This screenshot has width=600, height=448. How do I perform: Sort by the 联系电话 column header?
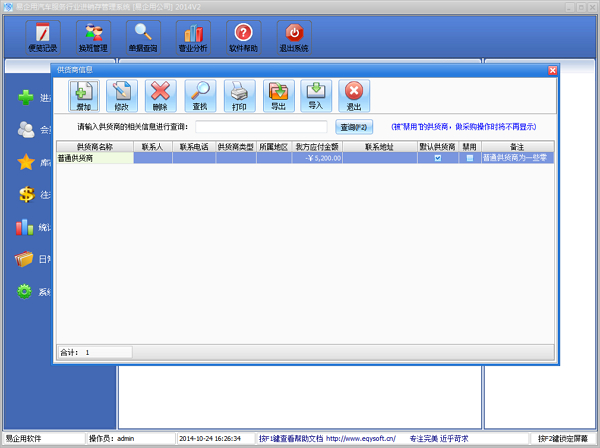click(194, 147)
